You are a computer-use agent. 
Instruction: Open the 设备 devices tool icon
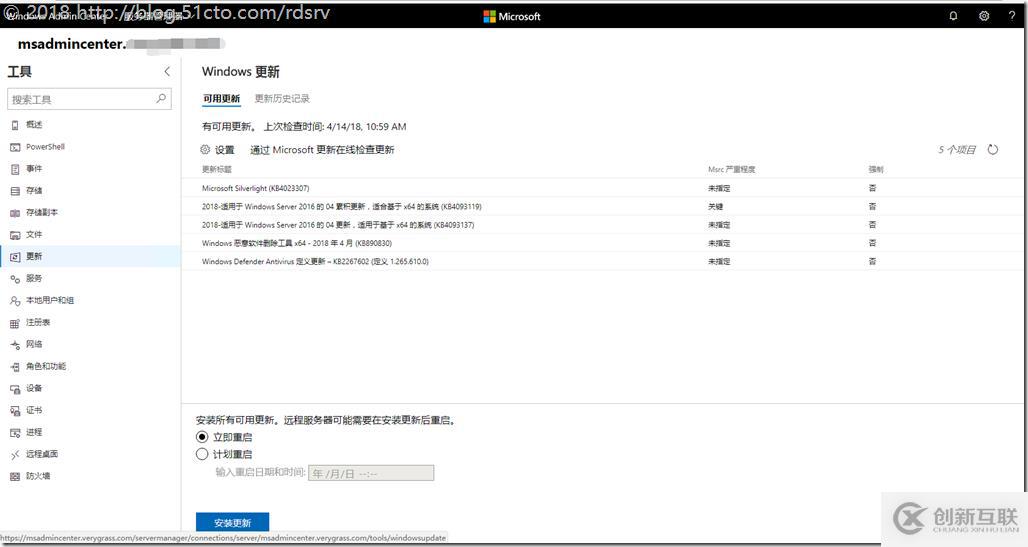click(15, 388)
